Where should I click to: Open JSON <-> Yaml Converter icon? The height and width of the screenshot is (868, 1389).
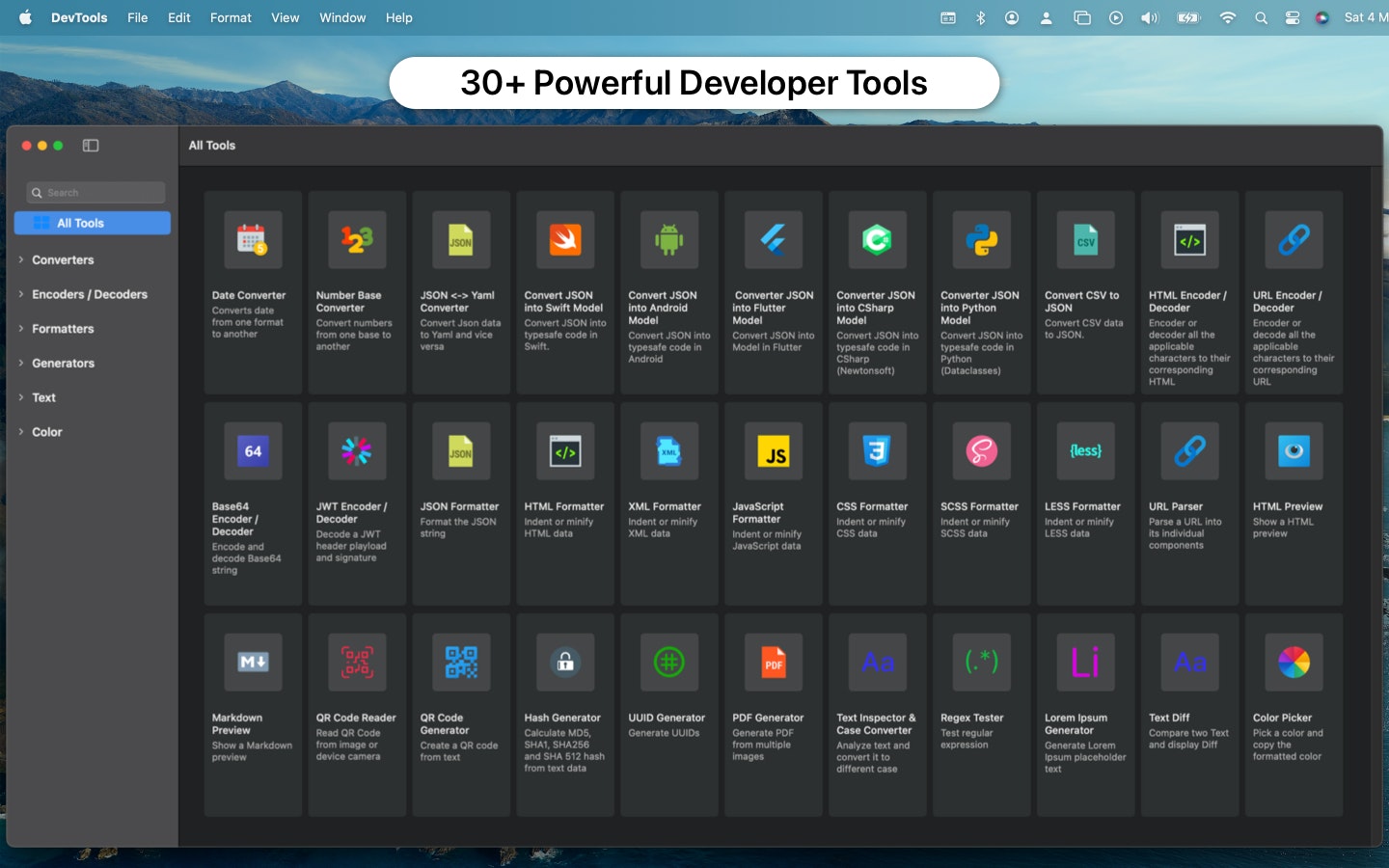461,239
